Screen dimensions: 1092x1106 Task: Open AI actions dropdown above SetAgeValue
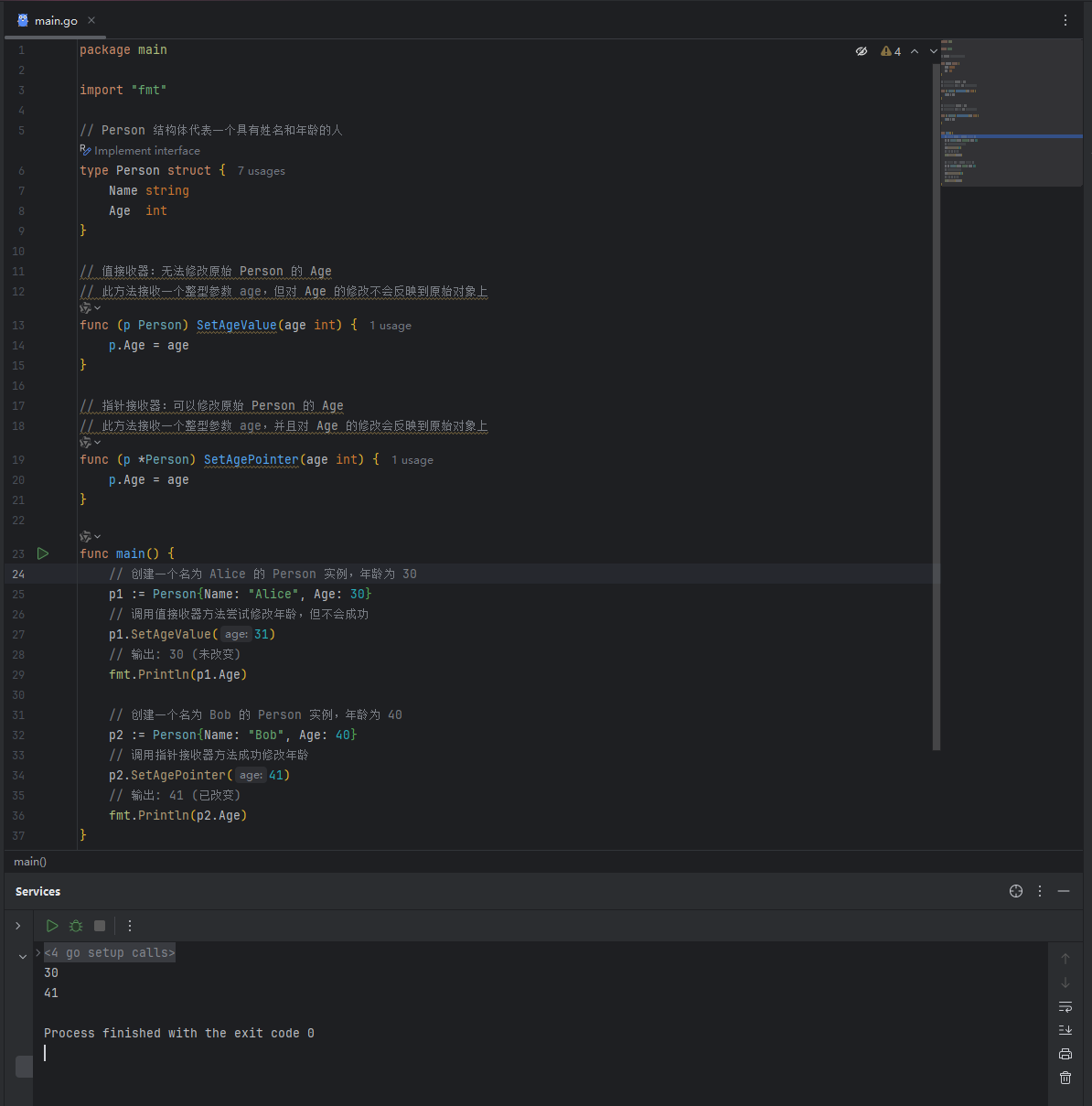91,308
